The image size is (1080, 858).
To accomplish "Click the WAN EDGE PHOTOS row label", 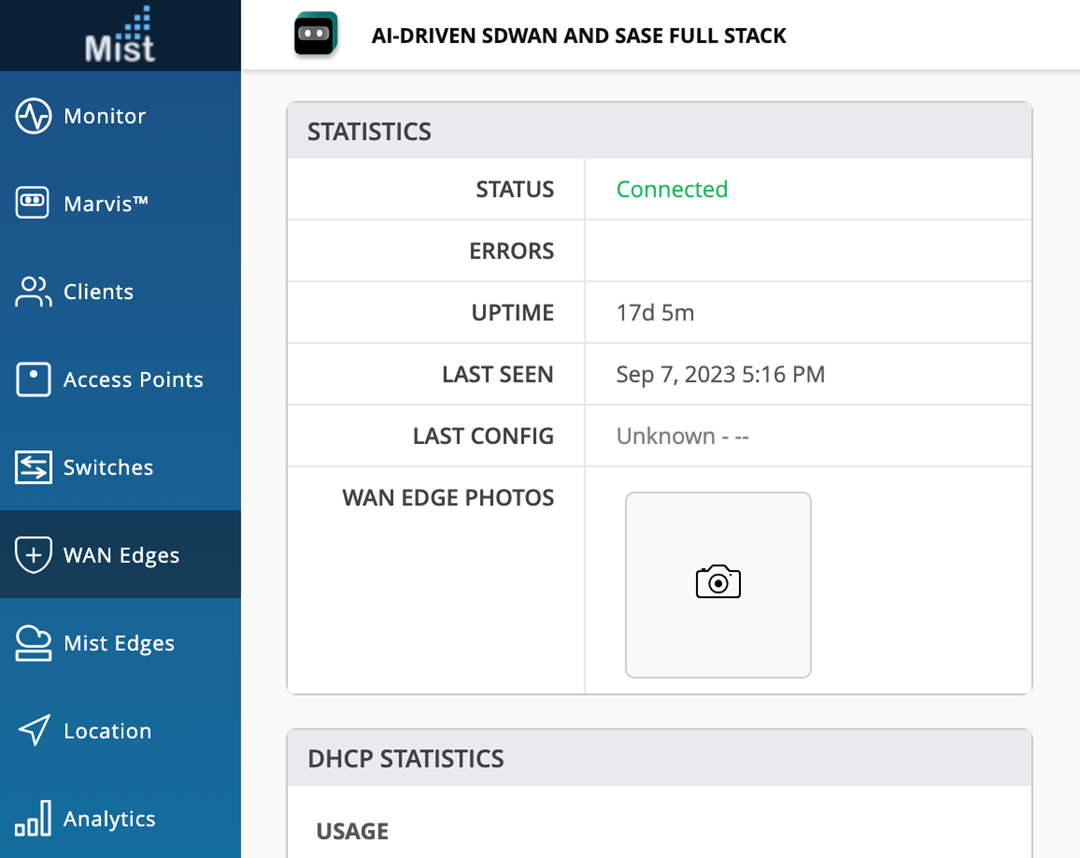I will point(448,497).
